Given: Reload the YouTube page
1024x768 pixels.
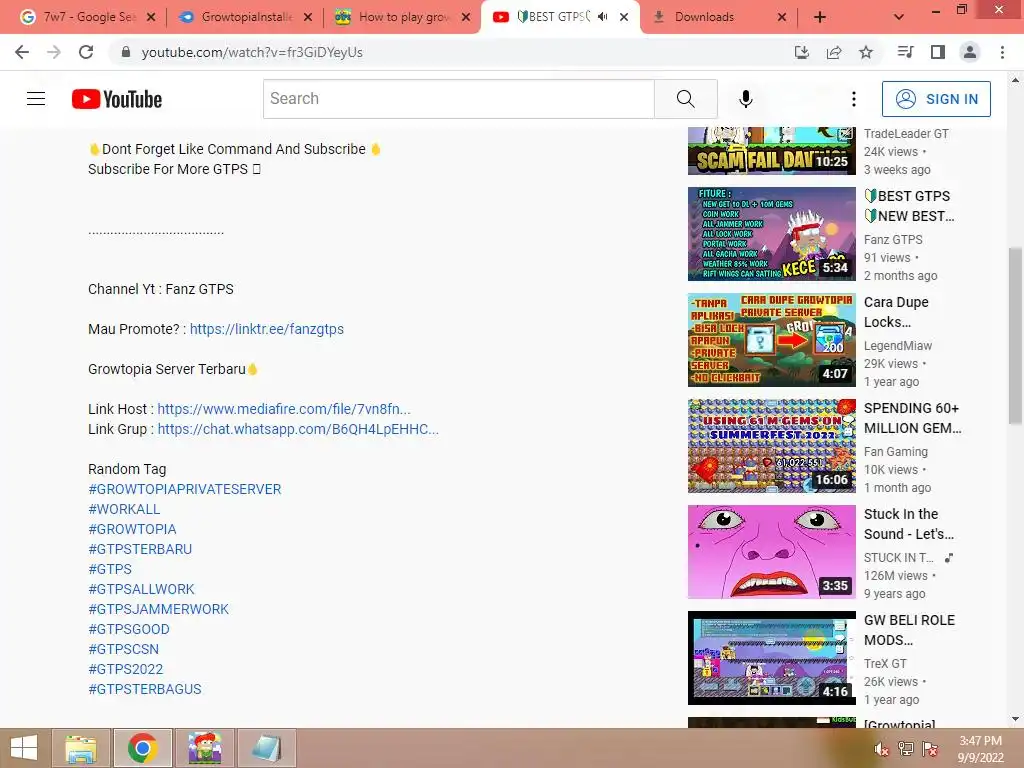Looking at the screenshot, I should (86, 52).
